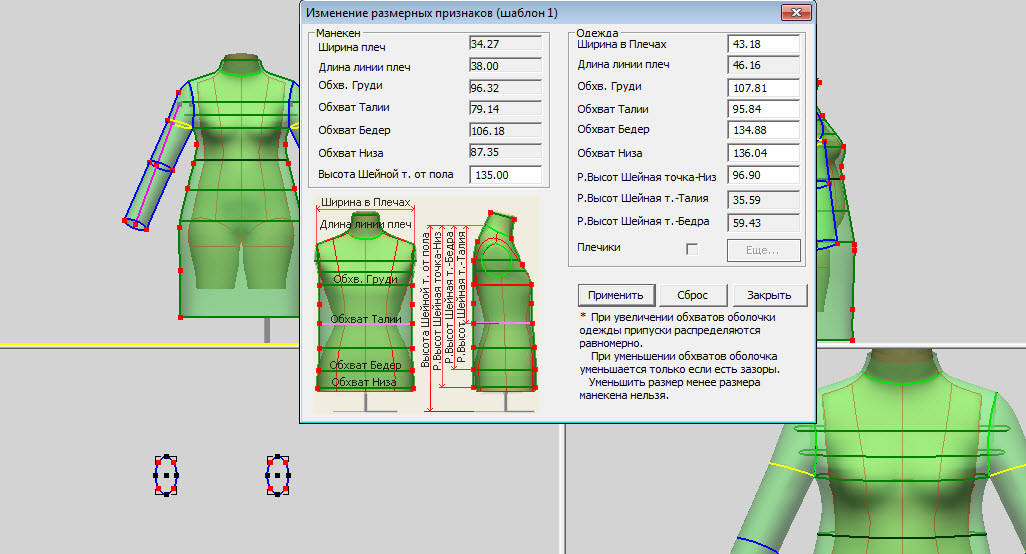Click the clothing Длина линии плеч field 46.16
Screen dimensions: 1026x554
point(763,67)
